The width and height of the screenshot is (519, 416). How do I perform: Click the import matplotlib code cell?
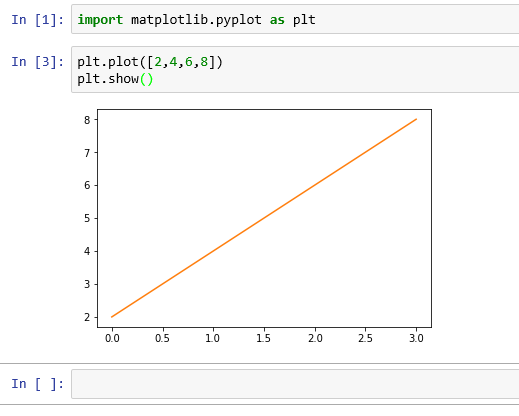pyautogui.click(x=295, y=19)
